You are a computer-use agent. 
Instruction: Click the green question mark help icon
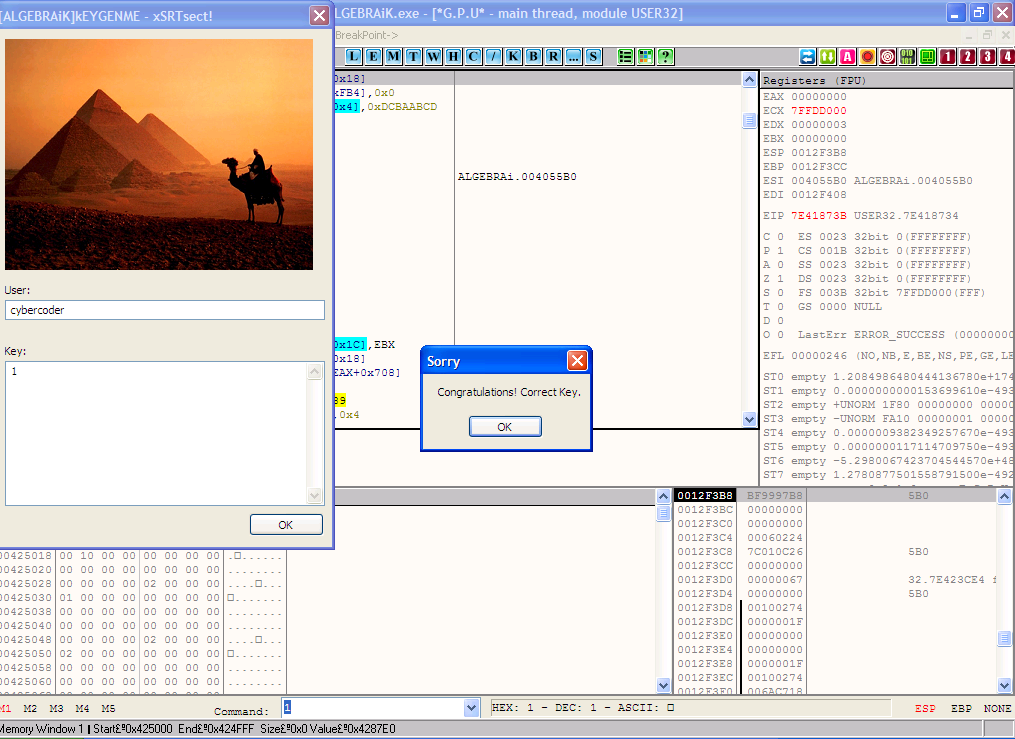pyautogui.click(x=665, y=56)
